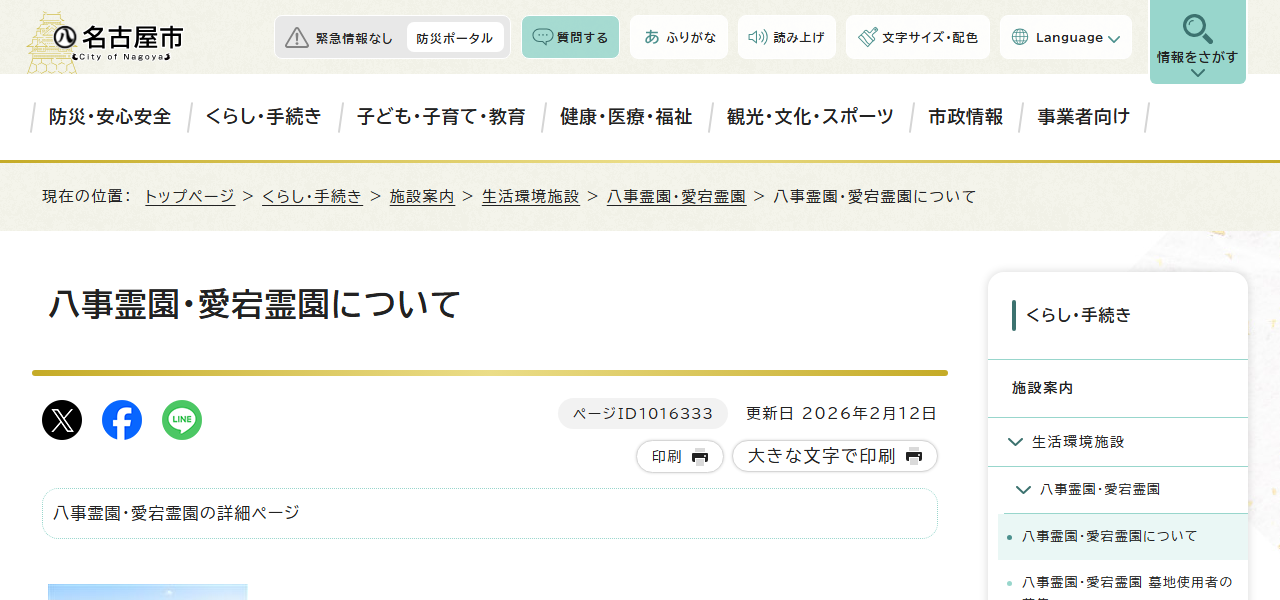The width and height of the screenshot is (1280, 600).
Task: Click the ページID1016333 label
Action: (x=643, y=414)
